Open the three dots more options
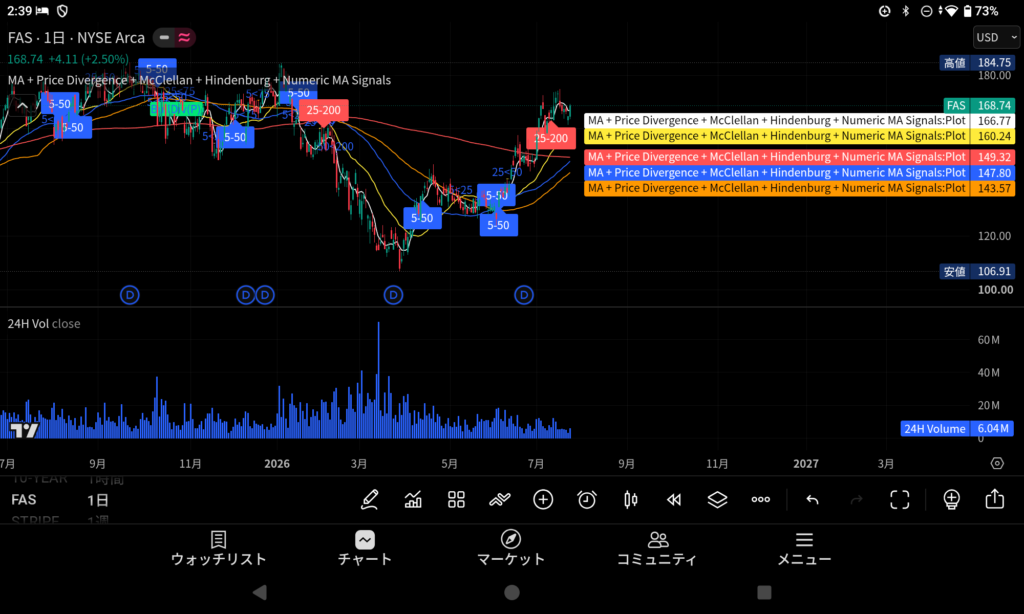 pos(761,500)
